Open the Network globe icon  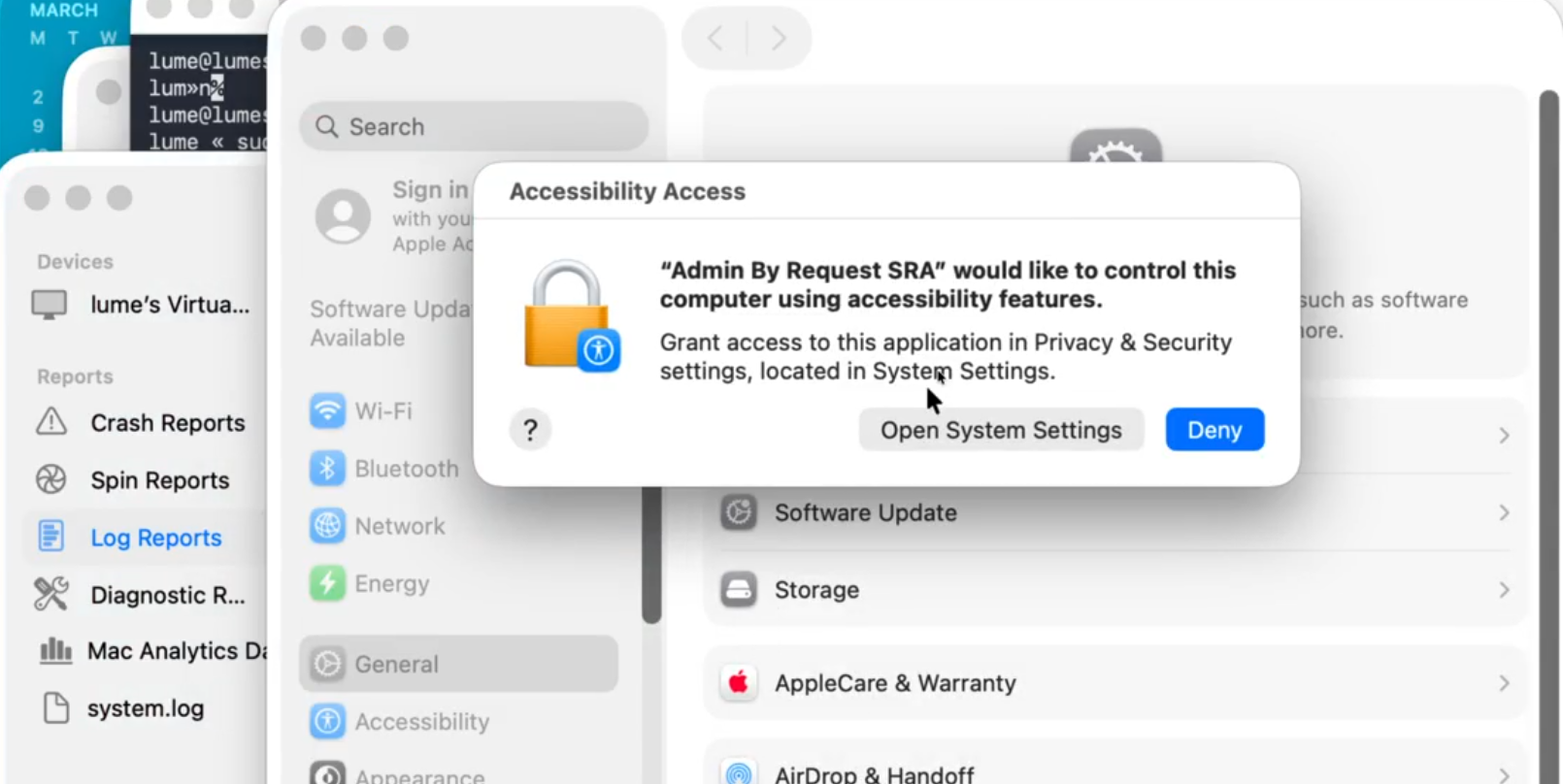coord(327,526)
